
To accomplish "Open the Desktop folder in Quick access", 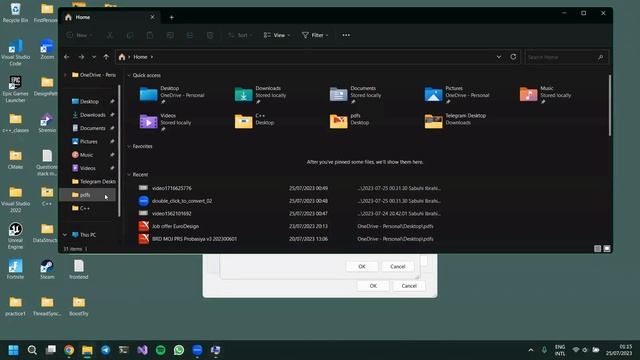I will click(173, 95).
